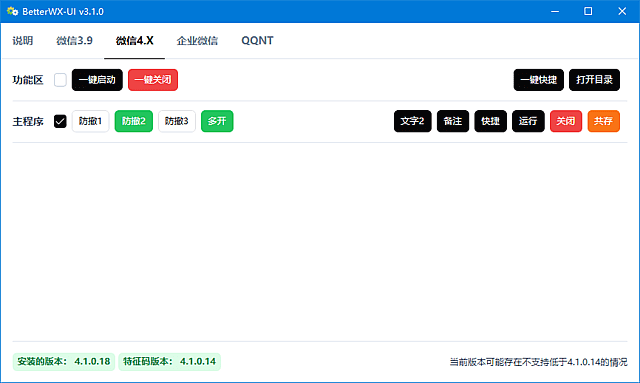Enable the 防撤3 option

[177, 121]
